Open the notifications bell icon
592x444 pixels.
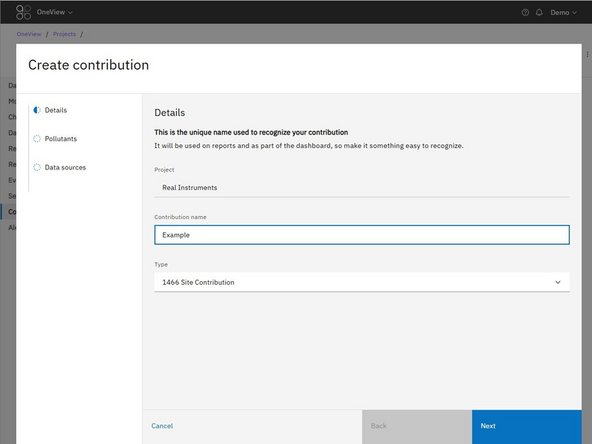coord(539,12)
